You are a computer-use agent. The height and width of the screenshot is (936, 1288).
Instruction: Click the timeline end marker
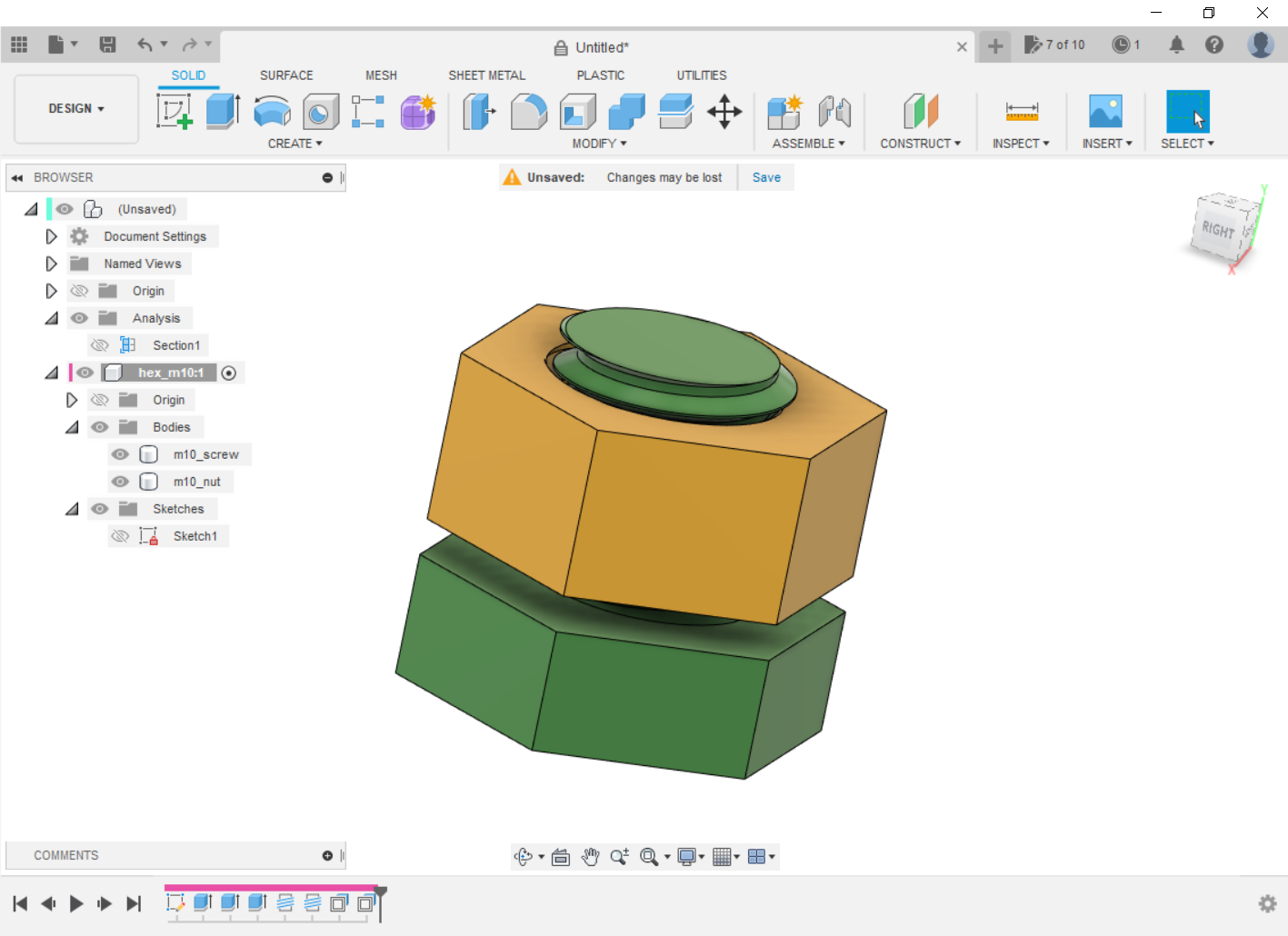(x=381, y=895)
